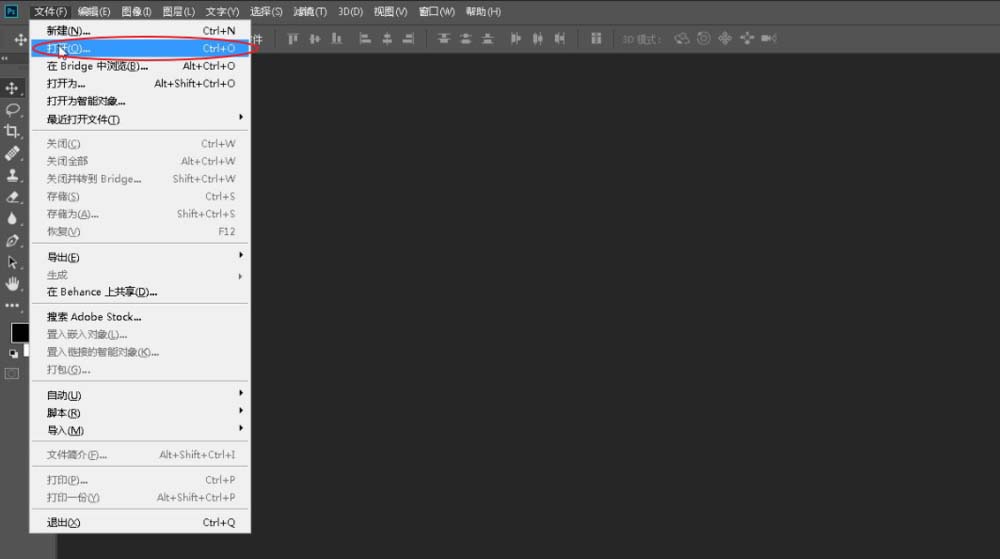Screen dimensions: 1000x559
Task: Open the 3D(D) menu
Action: [350, 11]
